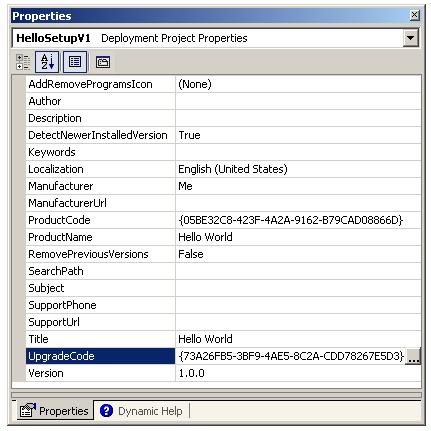Click the UpgradeCode ellipsis button
The width and height of the screenshot is (431, 431).
(413, 356)
